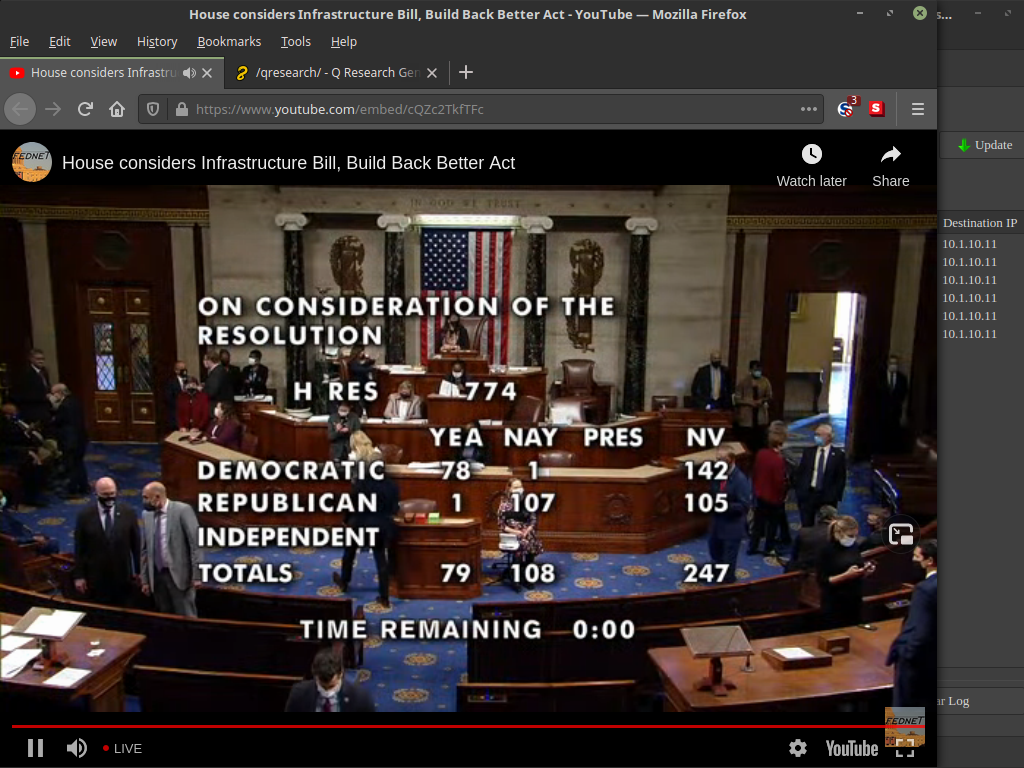Open the Edit menu

pyautogui.click(x=59, y=42)
